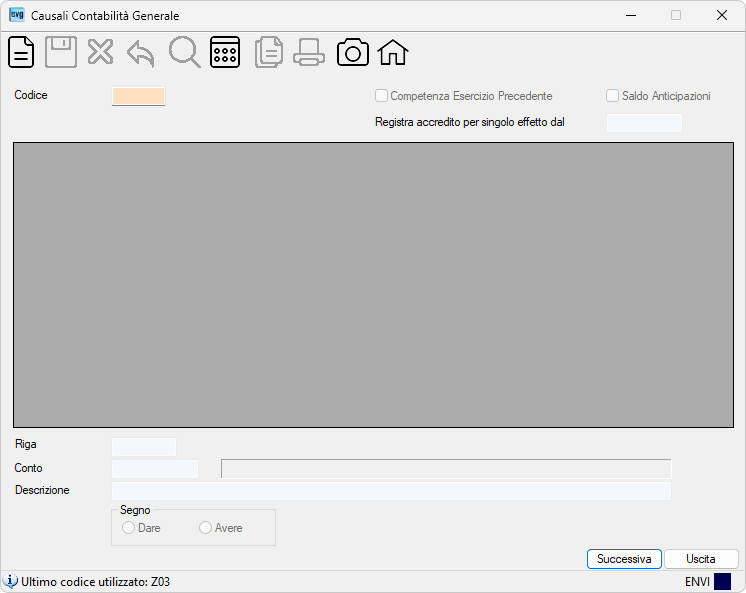Toggle the Saldo Anticipazioni checkbox
746x593 pixels.
click(x=612, y=96)
